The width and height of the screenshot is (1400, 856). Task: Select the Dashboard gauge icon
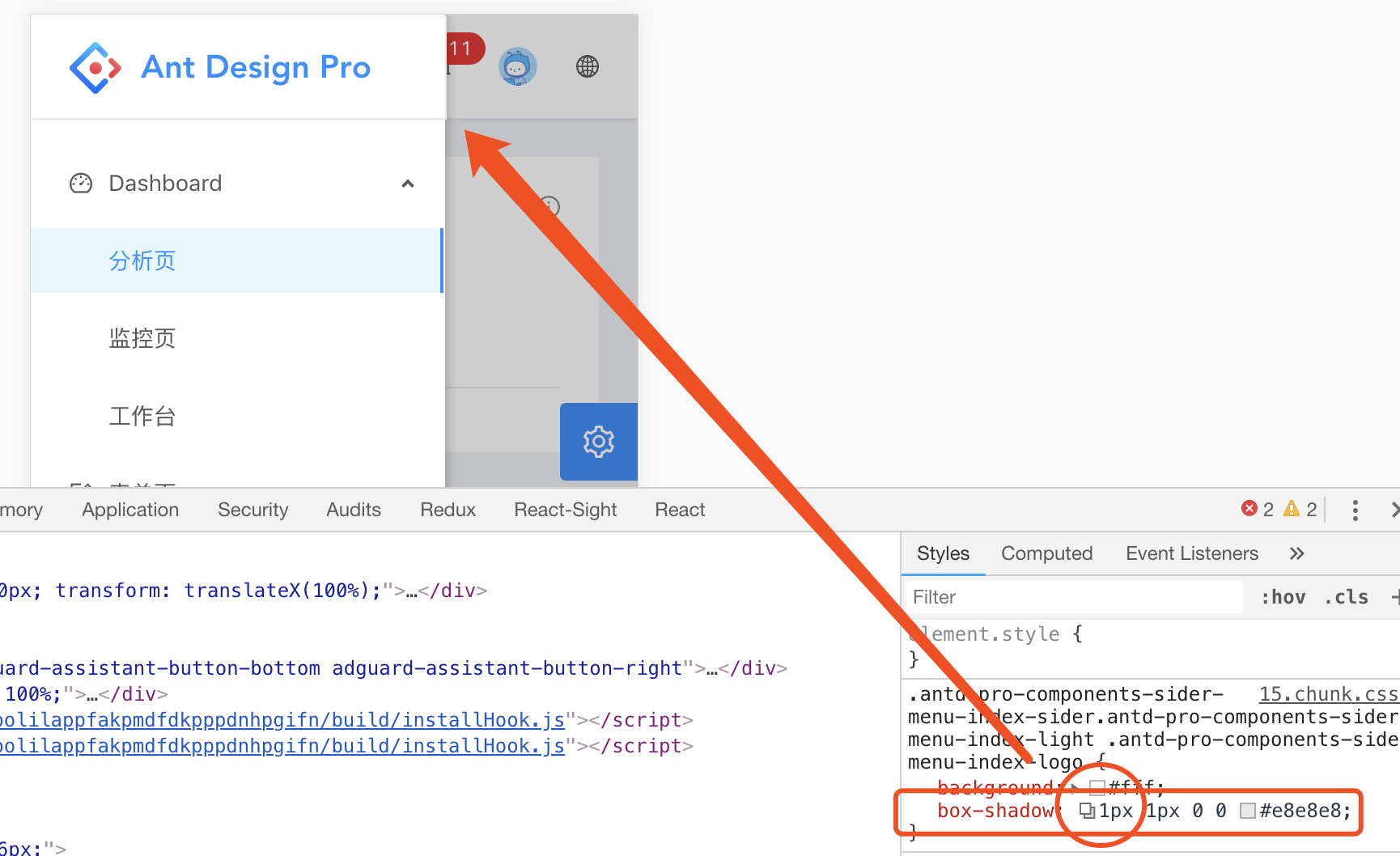tap(81, 184)
